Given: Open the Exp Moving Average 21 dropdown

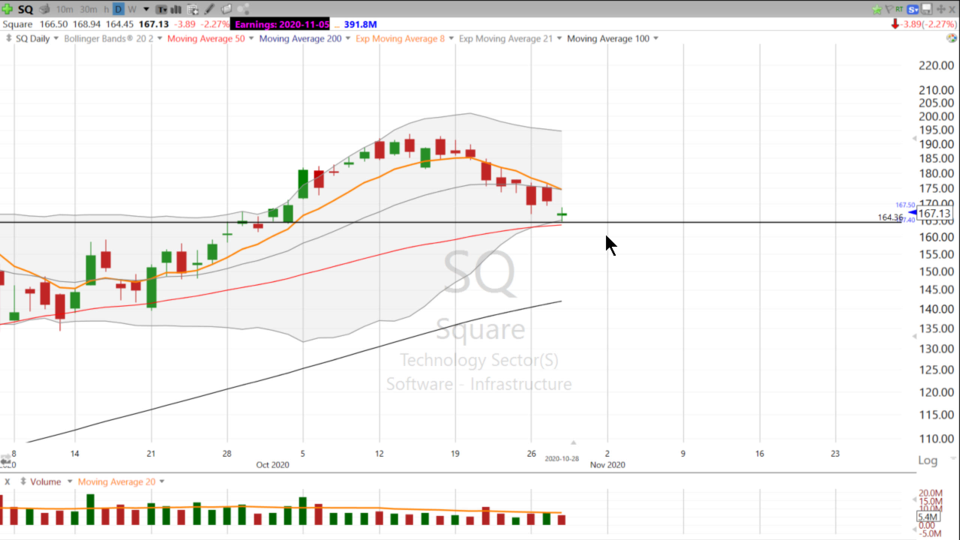Looking at the screenshot, I should tap(559, 39).
